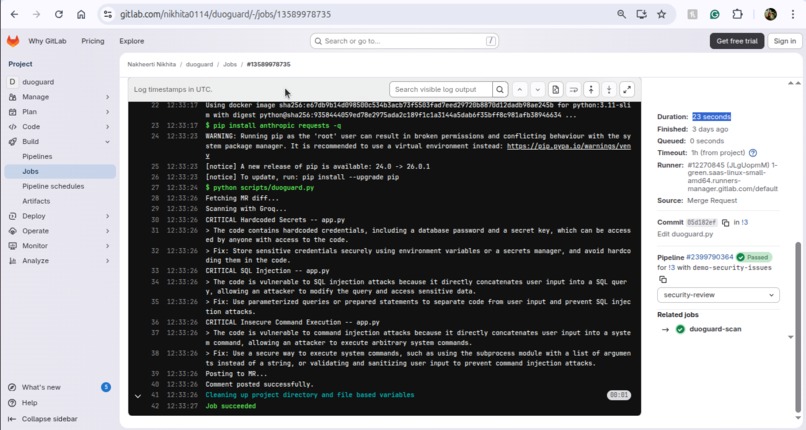Click the Get free trial button
The image size is (806, 430).
point(737,41)
